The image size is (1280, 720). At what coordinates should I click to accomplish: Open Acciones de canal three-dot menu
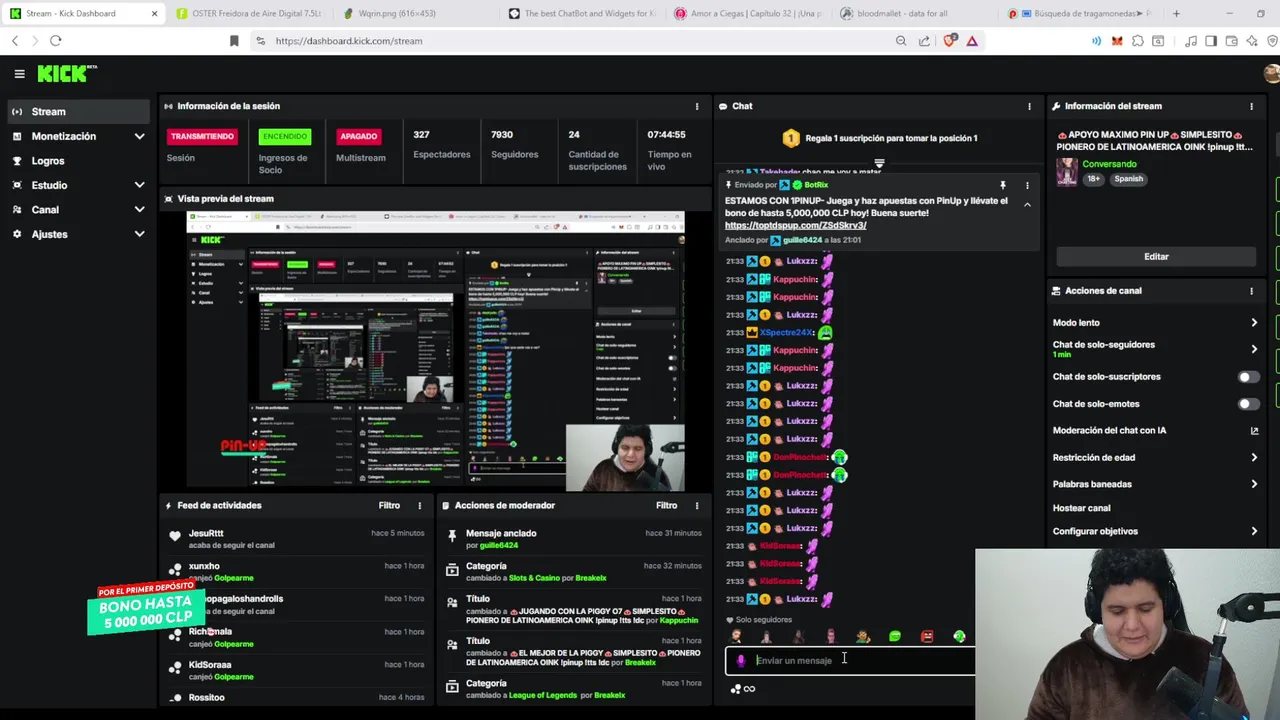pos(1251,291)
